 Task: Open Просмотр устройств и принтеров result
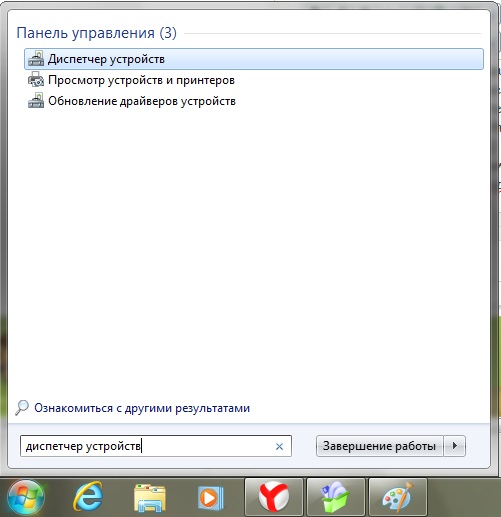(x=254, y=80)
